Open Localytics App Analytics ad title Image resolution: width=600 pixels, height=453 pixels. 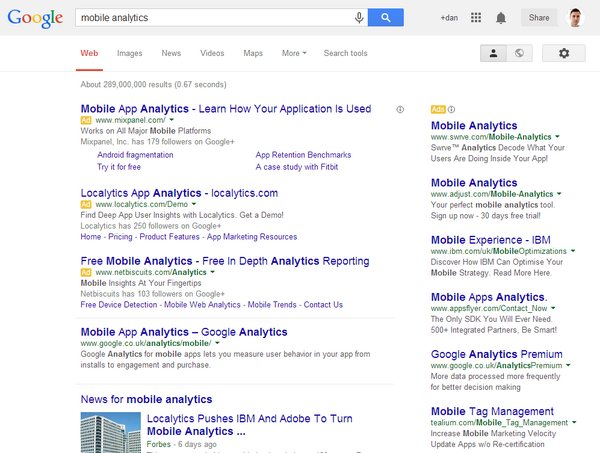[x=179, y=193]
